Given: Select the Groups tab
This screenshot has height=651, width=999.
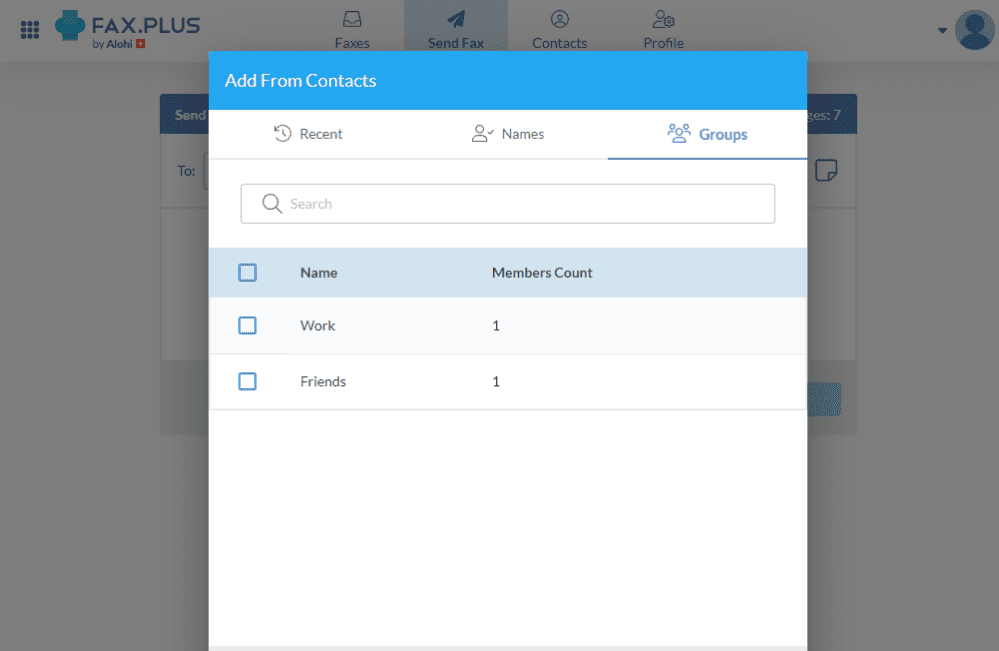Looking at the screenshot, I should [x=707, y=133].
